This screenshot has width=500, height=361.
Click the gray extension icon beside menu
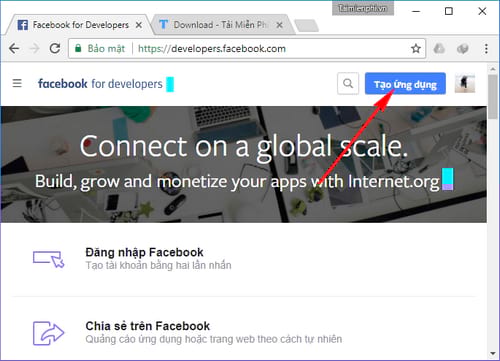(x=463, y=49)
